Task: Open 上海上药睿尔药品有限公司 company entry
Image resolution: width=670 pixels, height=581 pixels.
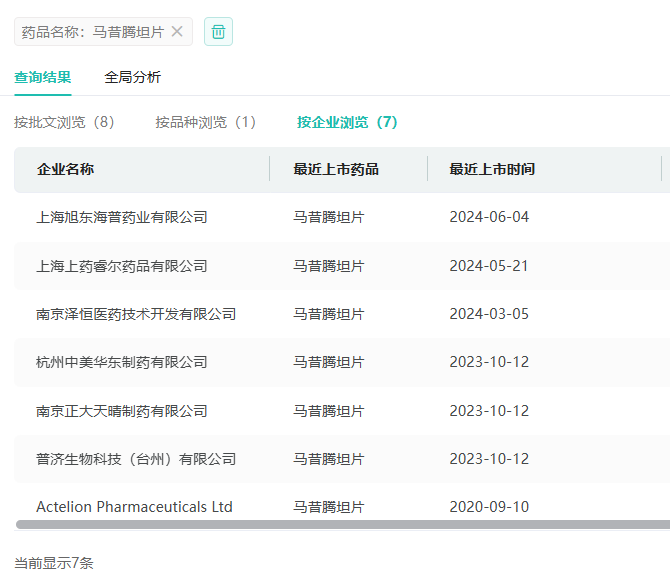Action: 122,266
